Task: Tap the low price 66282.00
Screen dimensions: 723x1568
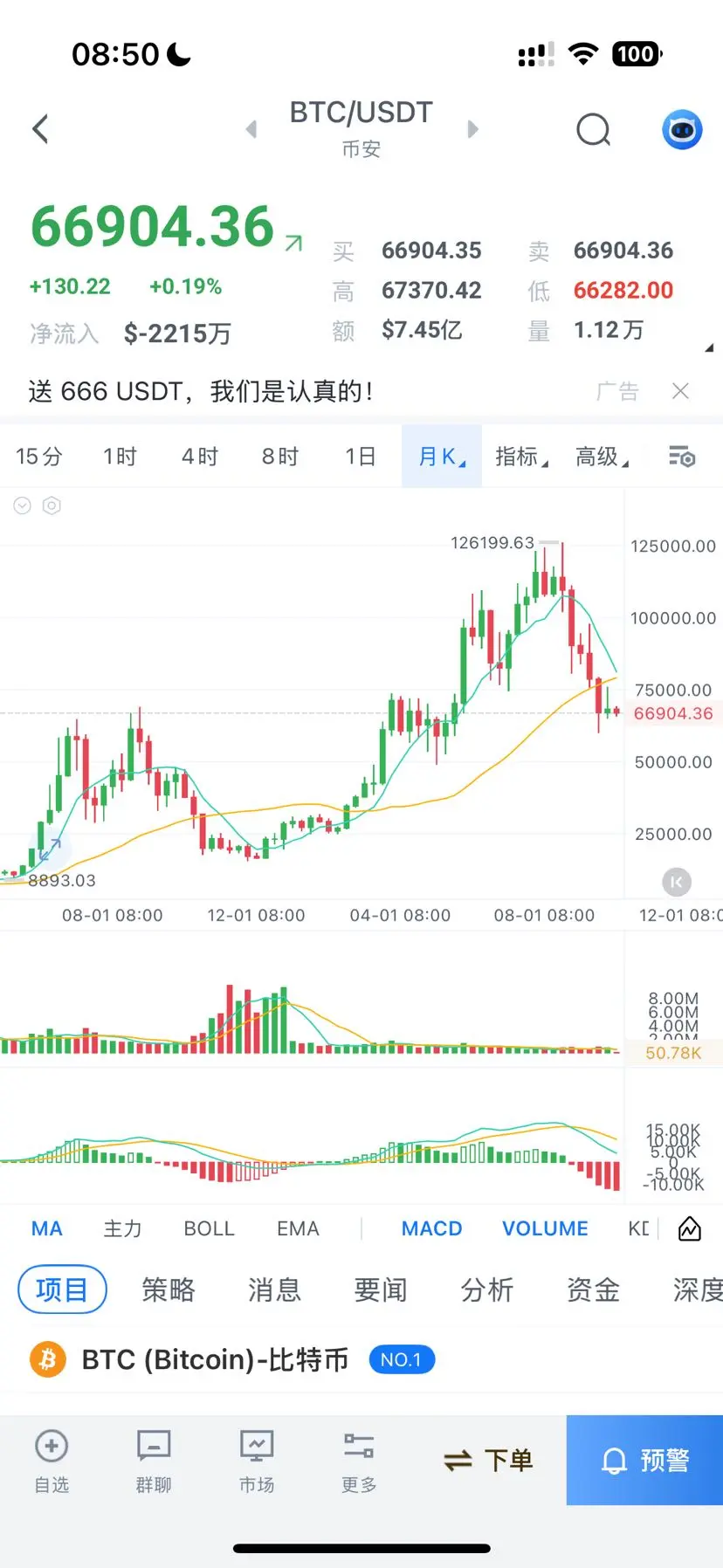Action: 623,291
